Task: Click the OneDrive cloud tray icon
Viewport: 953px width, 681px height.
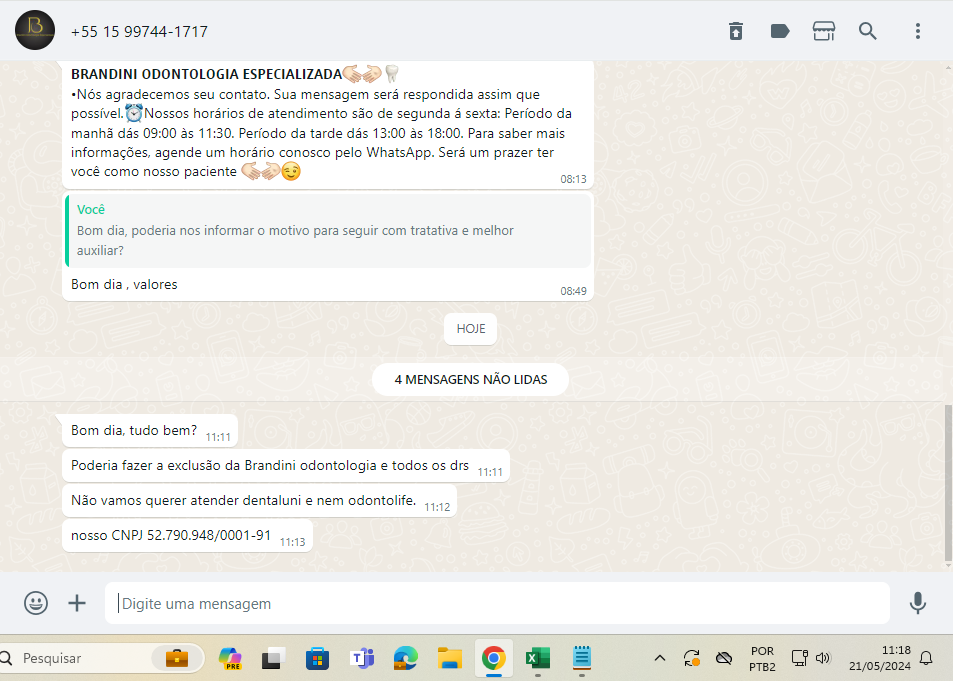Action: pyautogui.click(x=724, y=658)
